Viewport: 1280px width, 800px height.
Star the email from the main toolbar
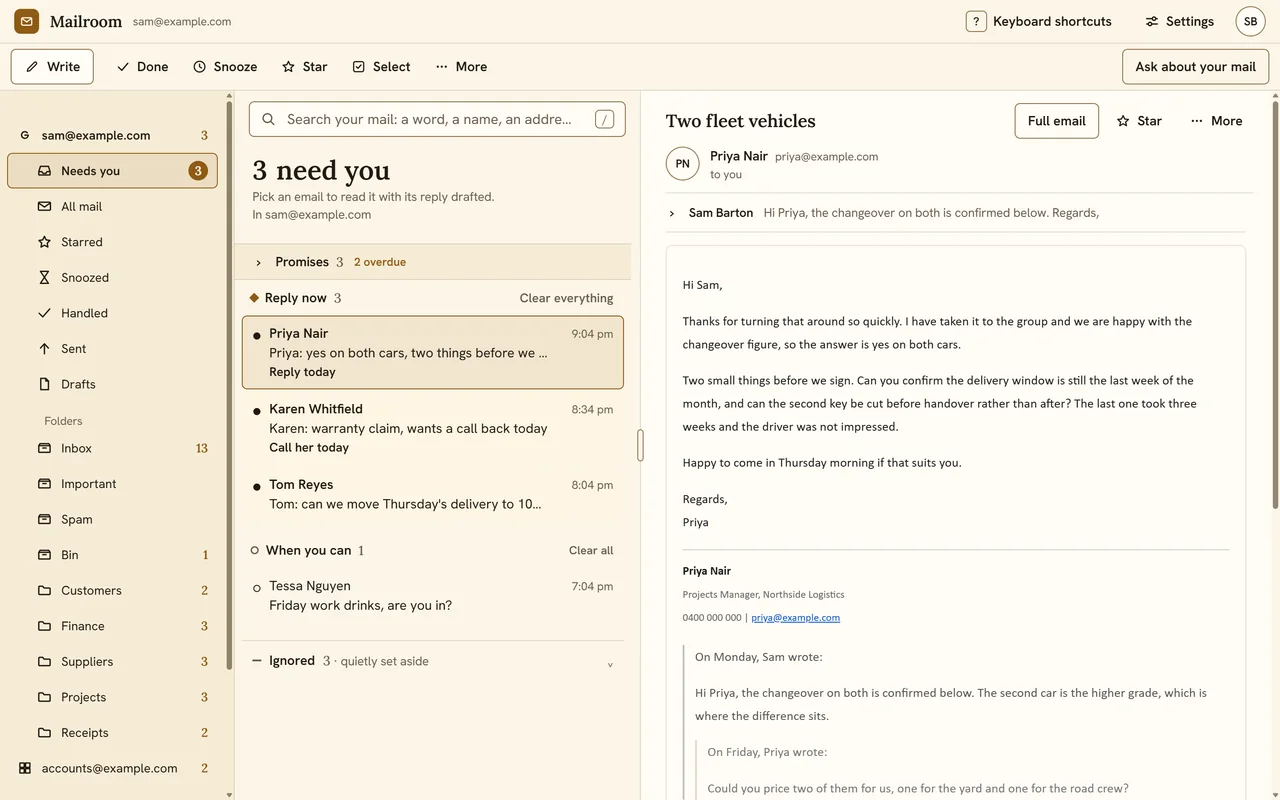(305, 67)
